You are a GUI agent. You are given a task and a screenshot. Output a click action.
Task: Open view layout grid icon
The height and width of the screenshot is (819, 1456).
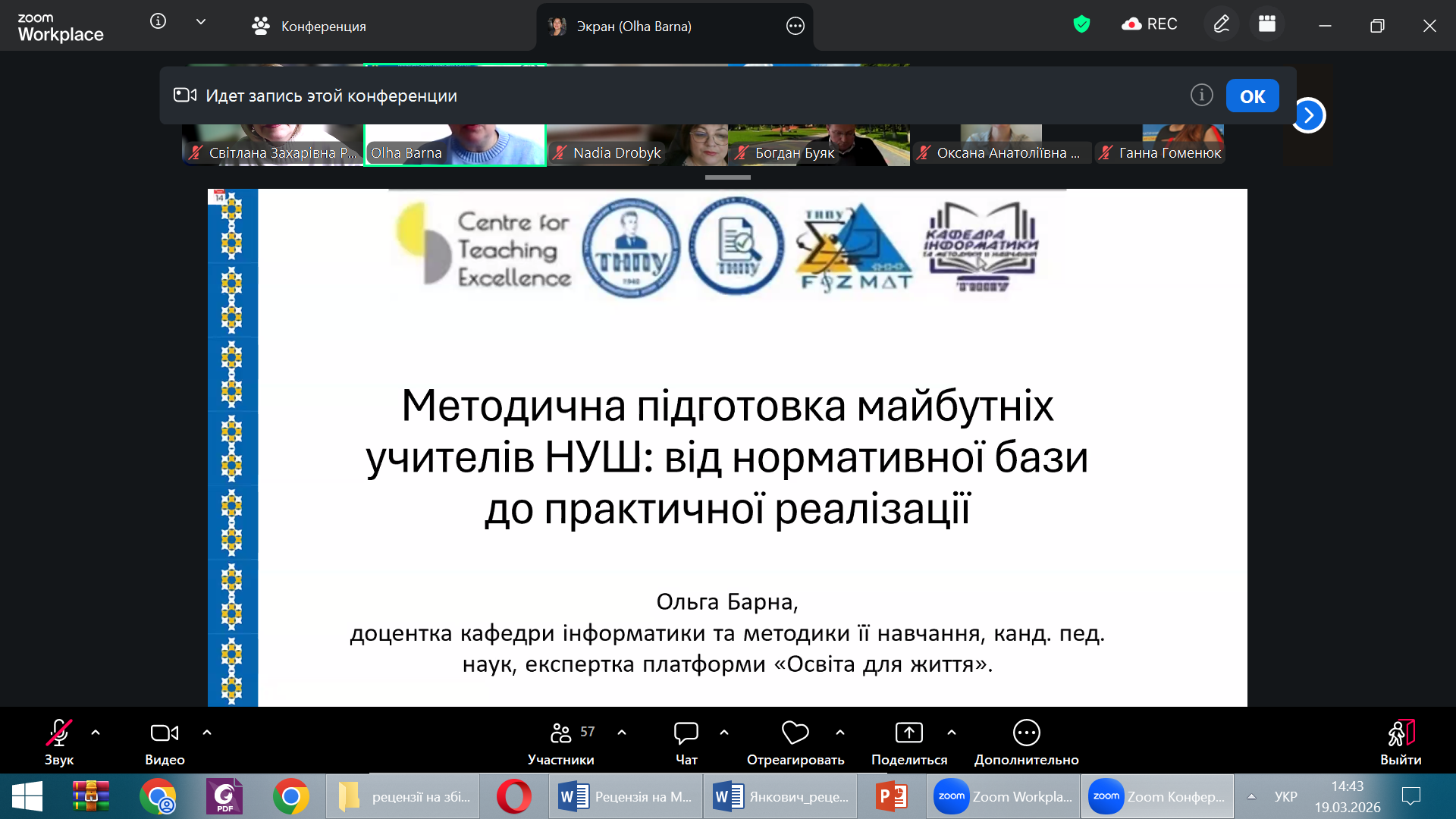[x=1267, y=24]
